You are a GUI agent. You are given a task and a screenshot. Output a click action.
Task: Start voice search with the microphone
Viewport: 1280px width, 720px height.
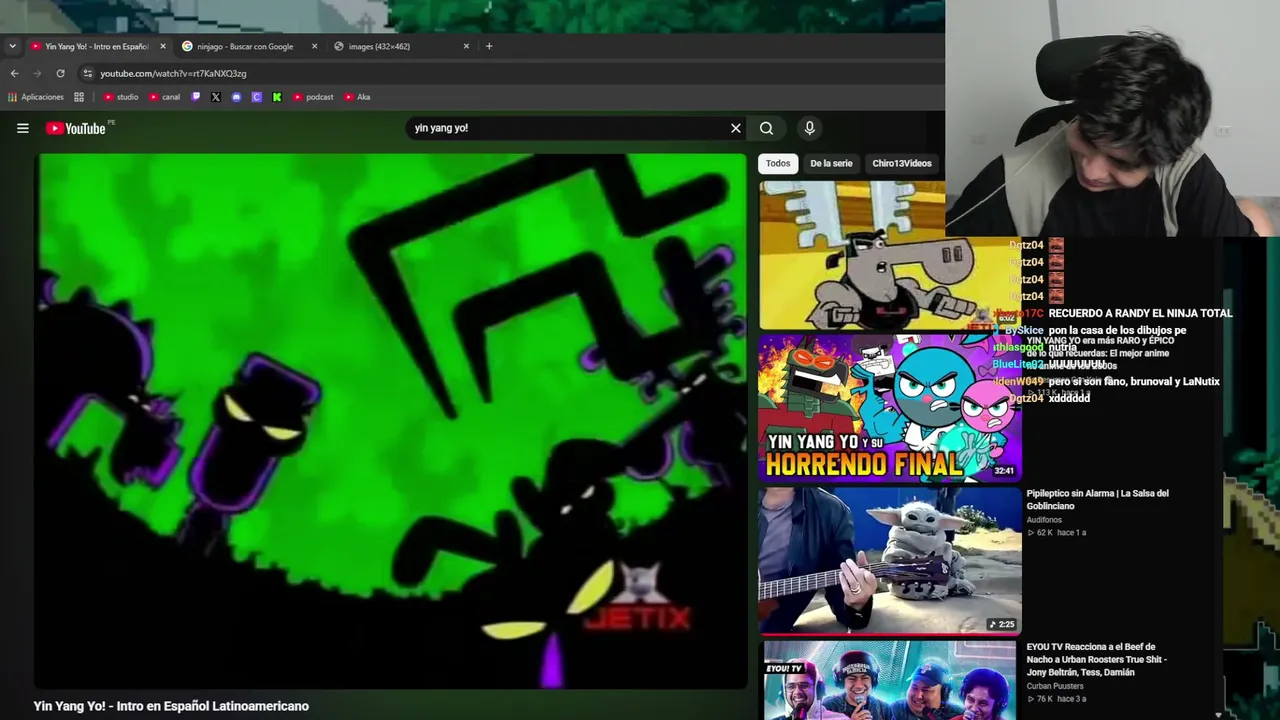tap(810, 128)
